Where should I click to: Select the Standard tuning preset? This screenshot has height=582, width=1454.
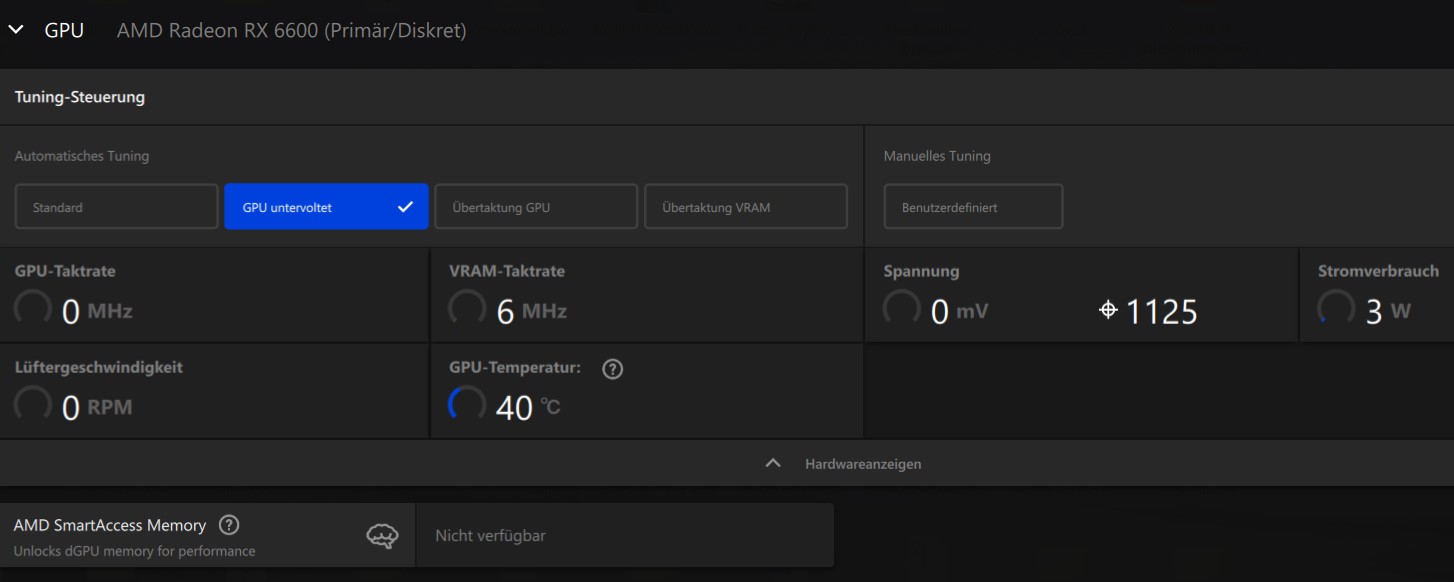pyautogui.click(x=116, y=207)
